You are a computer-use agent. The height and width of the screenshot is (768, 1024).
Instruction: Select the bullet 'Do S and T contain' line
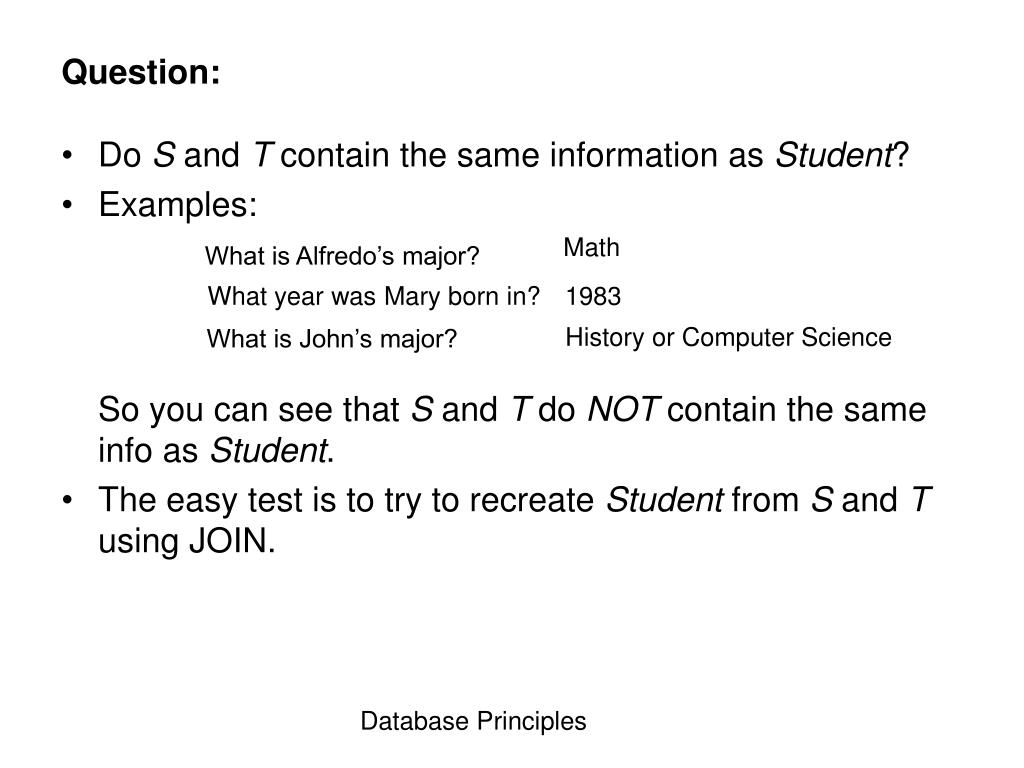[x=503, y=155]
